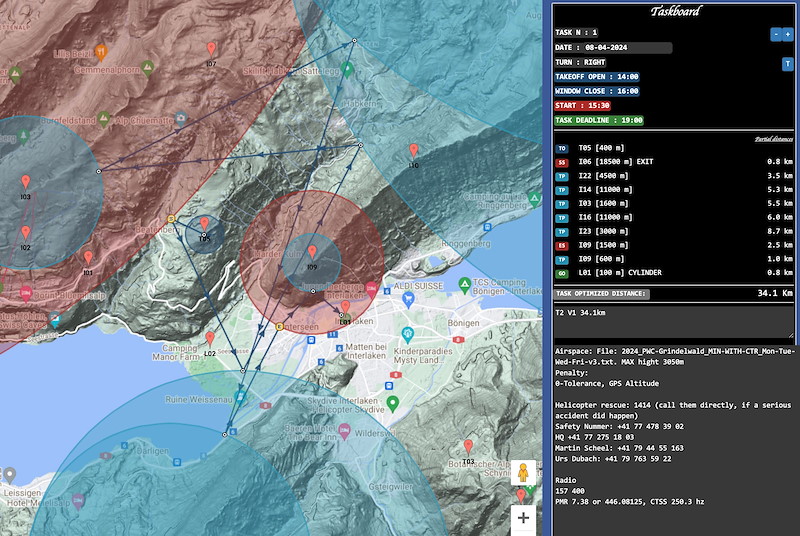
Task: Click the Partial distances header
Action: [774, 139]
